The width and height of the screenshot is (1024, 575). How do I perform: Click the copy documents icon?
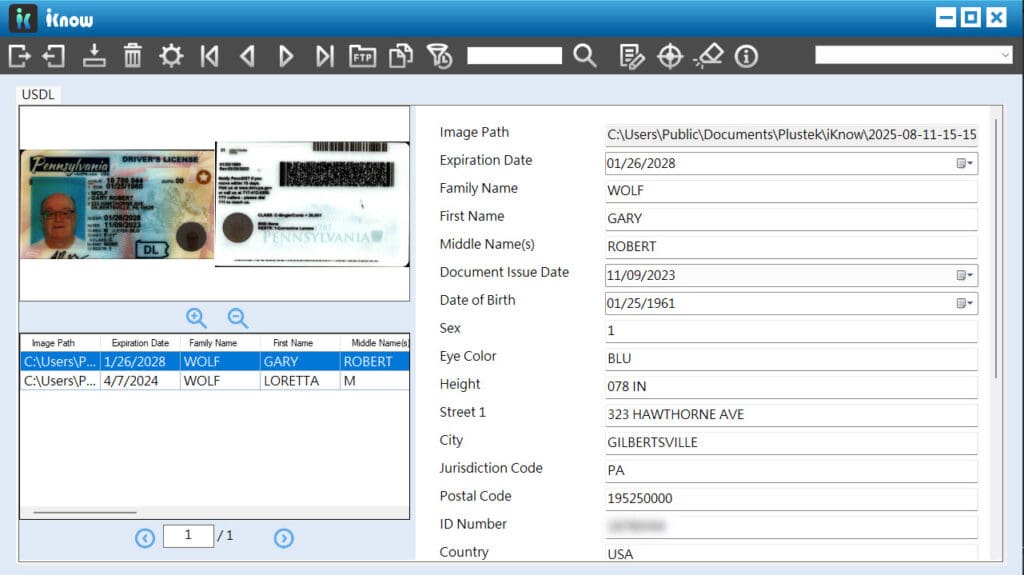click(401, 56)
